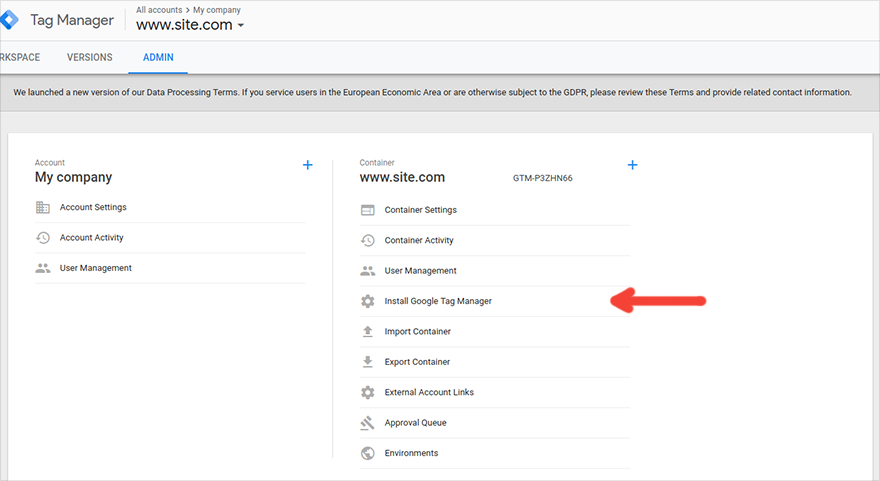Select the Admin tab
This screenshot has height=481, width=880.
tap(158, 57)
